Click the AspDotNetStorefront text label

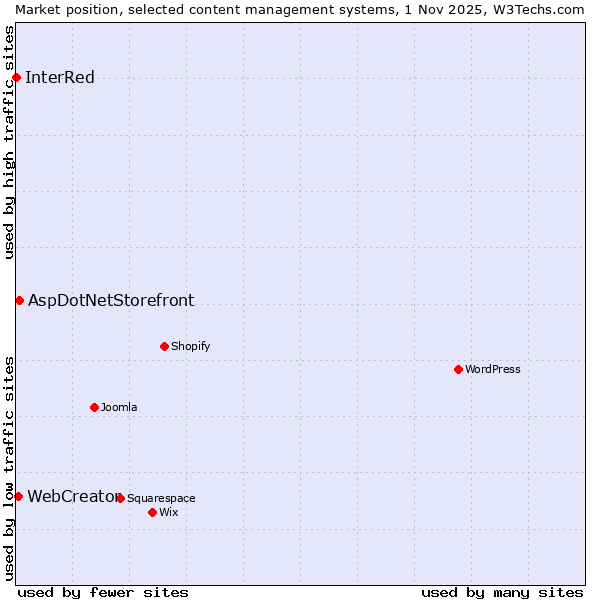(x=111, y=300)
